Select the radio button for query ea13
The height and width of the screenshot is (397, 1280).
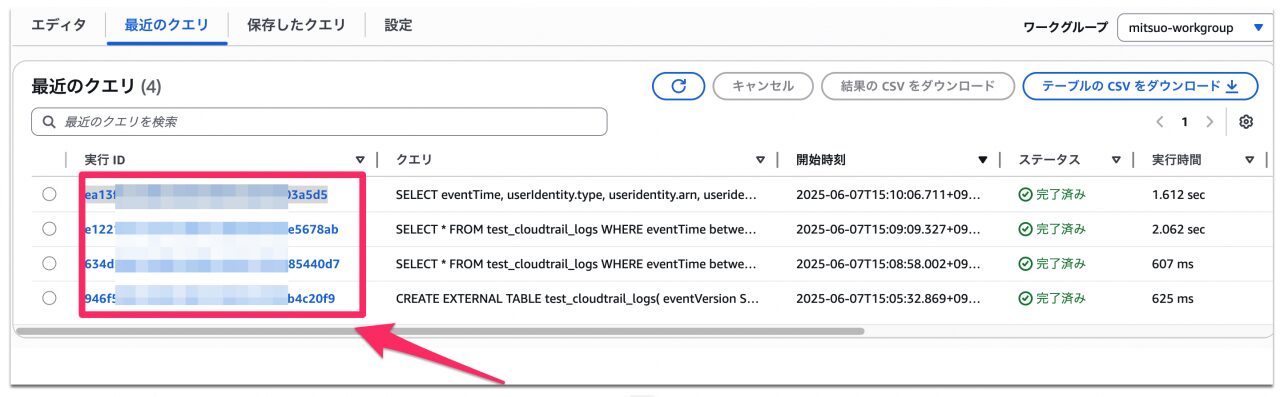click(x=49, y=195)
